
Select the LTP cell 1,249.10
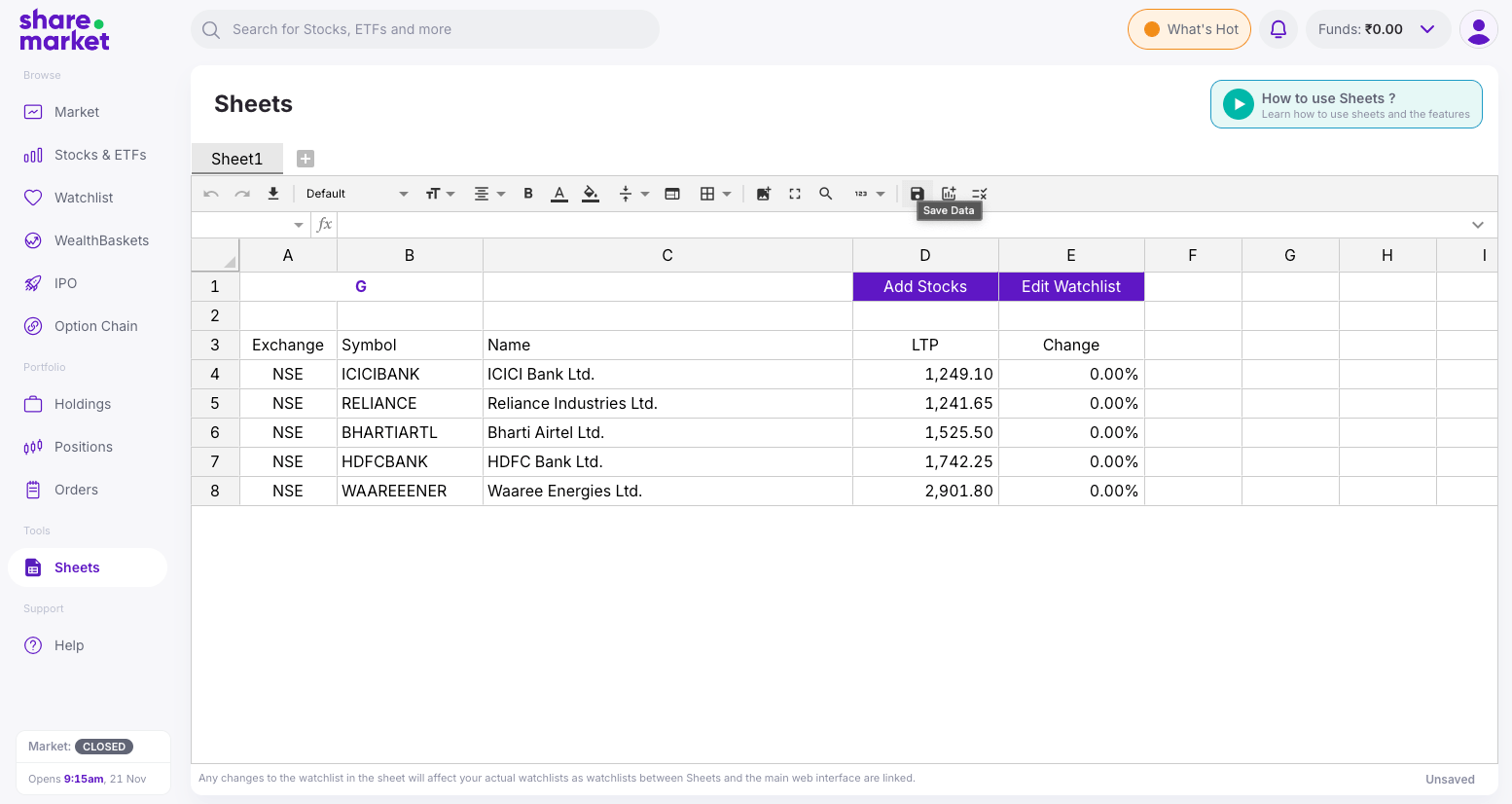click(925, 374)
